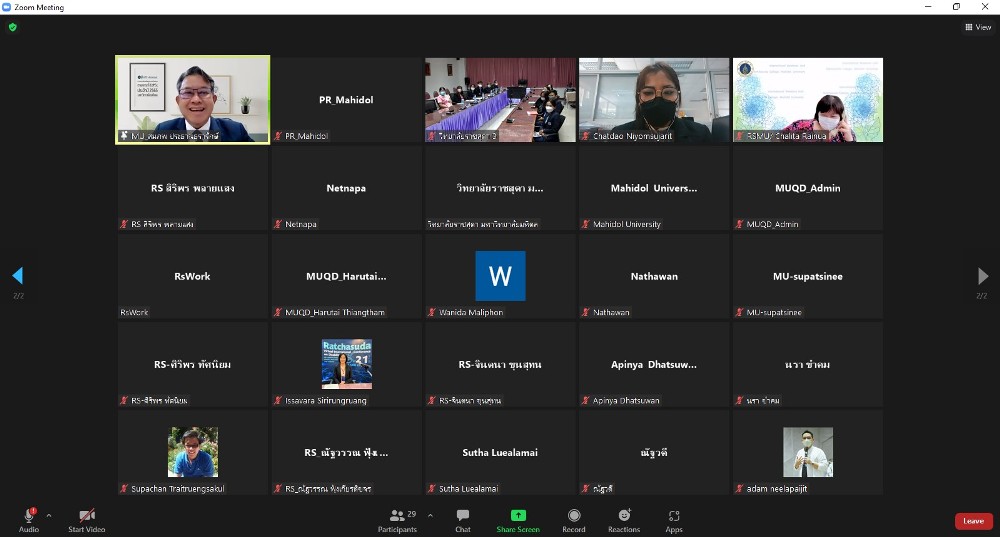Start recording with the Record button
The height and width of the screenshot is (537, 1000).
[574, 519]
